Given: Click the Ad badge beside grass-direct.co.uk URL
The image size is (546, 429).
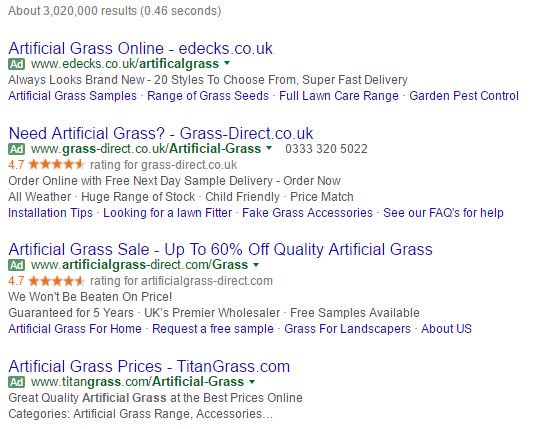Looking at the screenshot, I should click(x=16, y=149).
